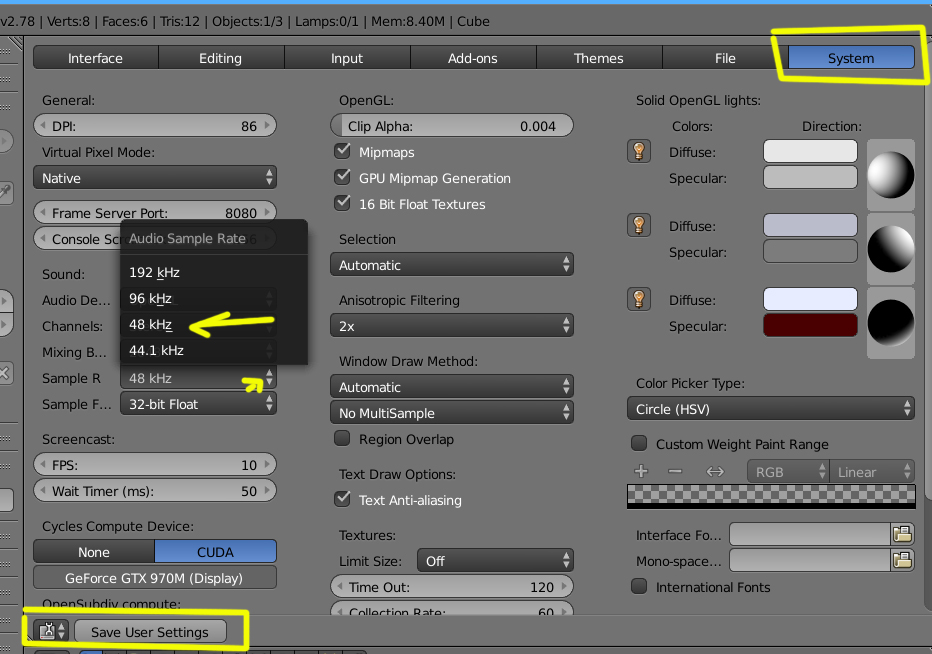Open Color Picker Type dropdown

(x=771, y=409)
